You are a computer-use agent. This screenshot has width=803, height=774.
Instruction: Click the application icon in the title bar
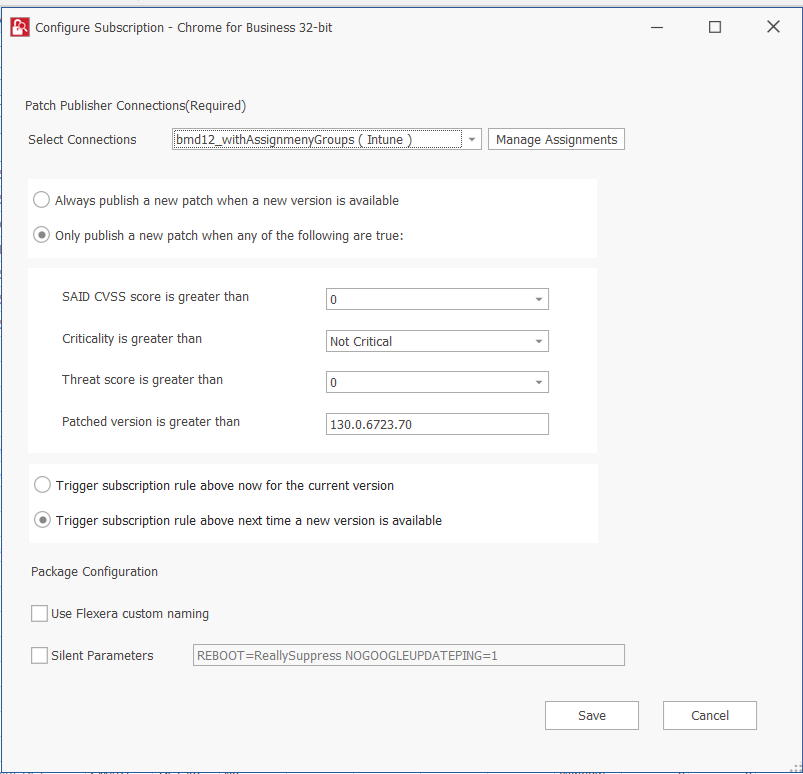(19, 27)
